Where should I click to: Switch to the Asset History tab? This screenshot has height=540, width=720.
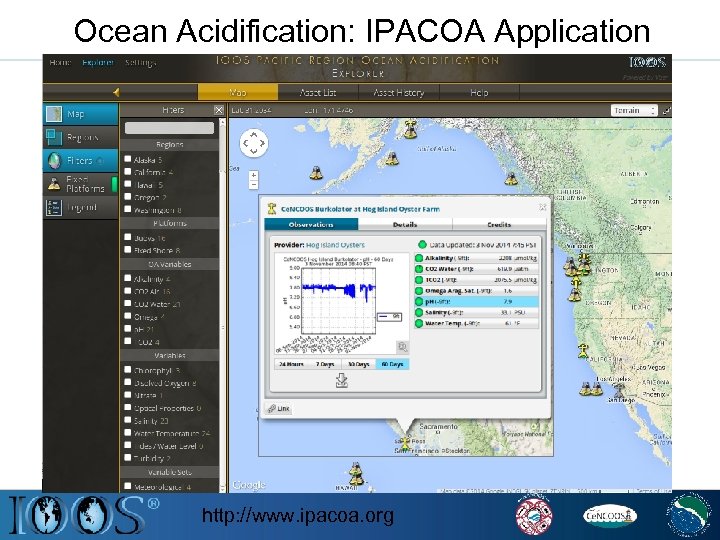[x=399, y=92]
